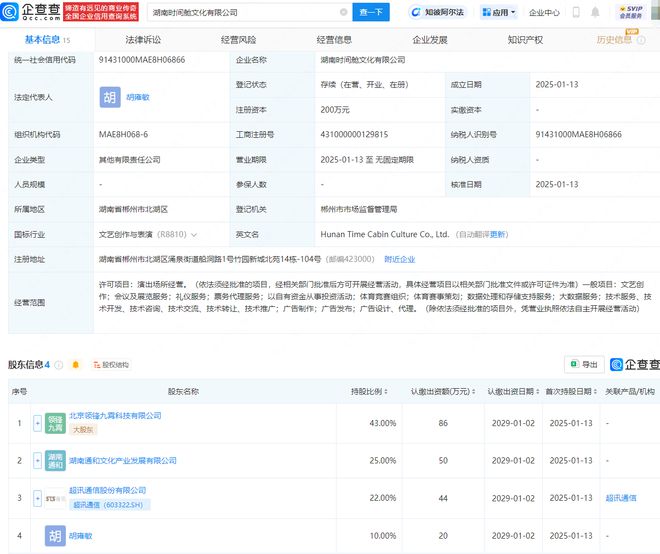The image size is (660, 554).
Task: Click the 导出 export button
Action: coord(584,365)
